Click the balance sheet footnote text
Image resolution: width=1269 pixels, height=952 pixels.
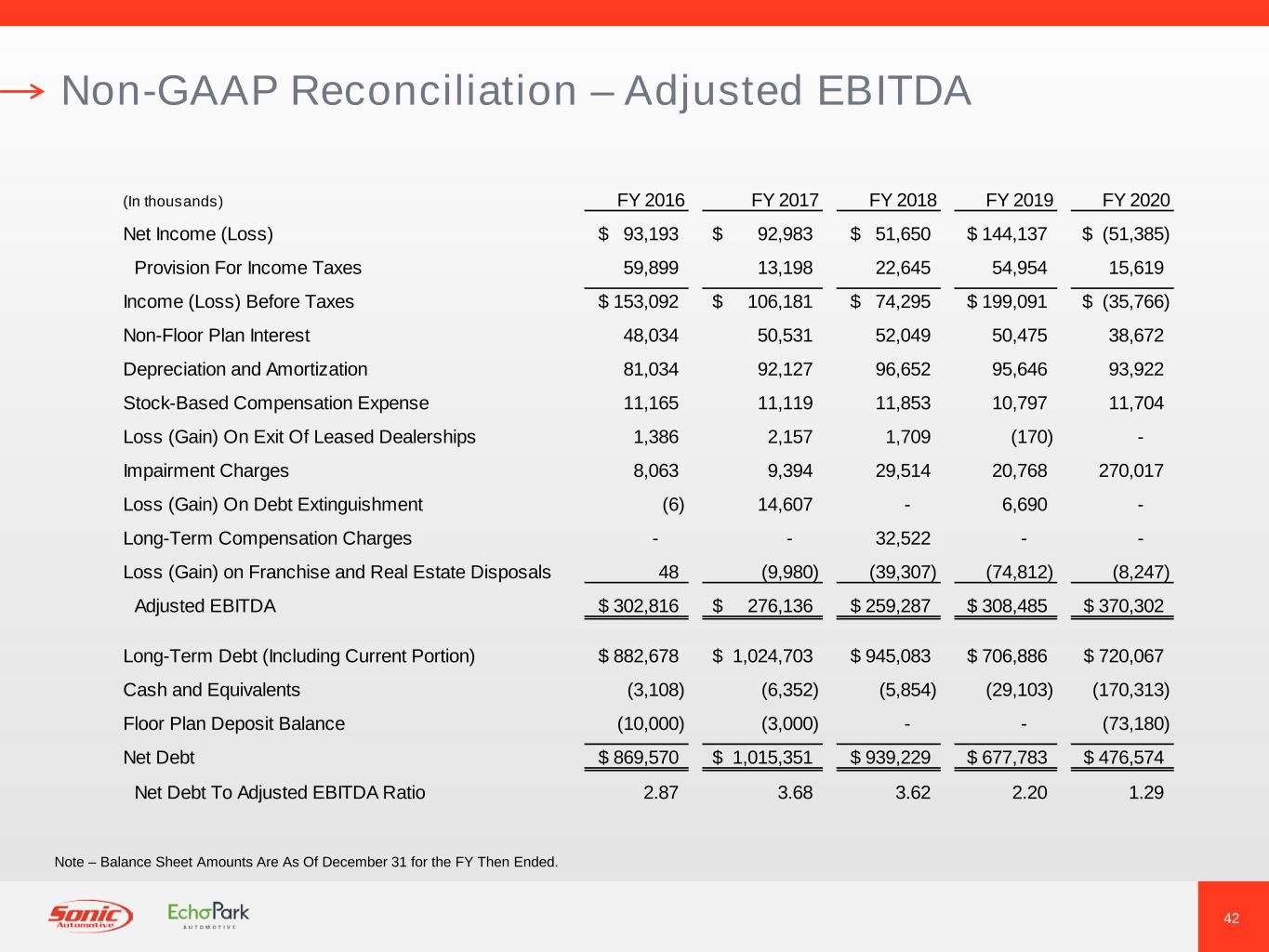[307, 862]
